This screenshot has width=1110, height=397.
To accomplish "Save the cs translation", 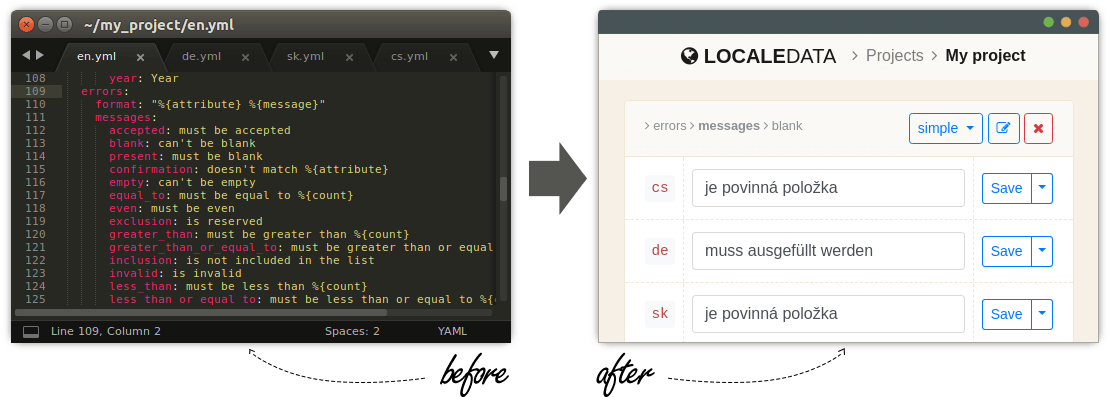I will 1007,188.
